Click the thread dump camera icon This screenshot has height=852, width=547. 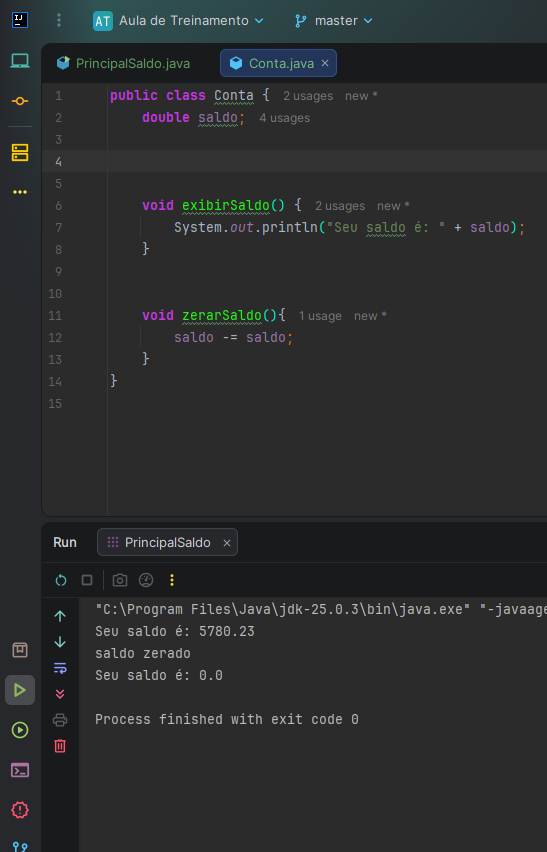pyautogui.click(x=120, y=580)
